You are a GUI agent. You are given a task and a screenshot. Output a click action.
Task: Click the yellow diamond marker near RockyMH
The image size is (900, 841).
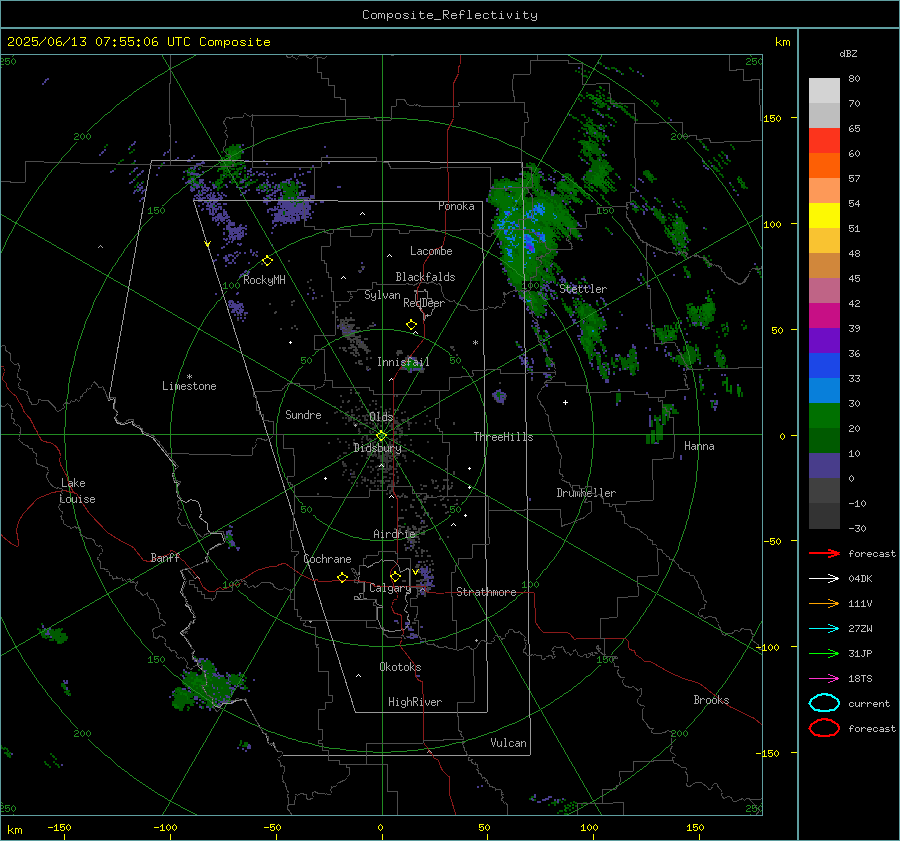coord(267,261)
